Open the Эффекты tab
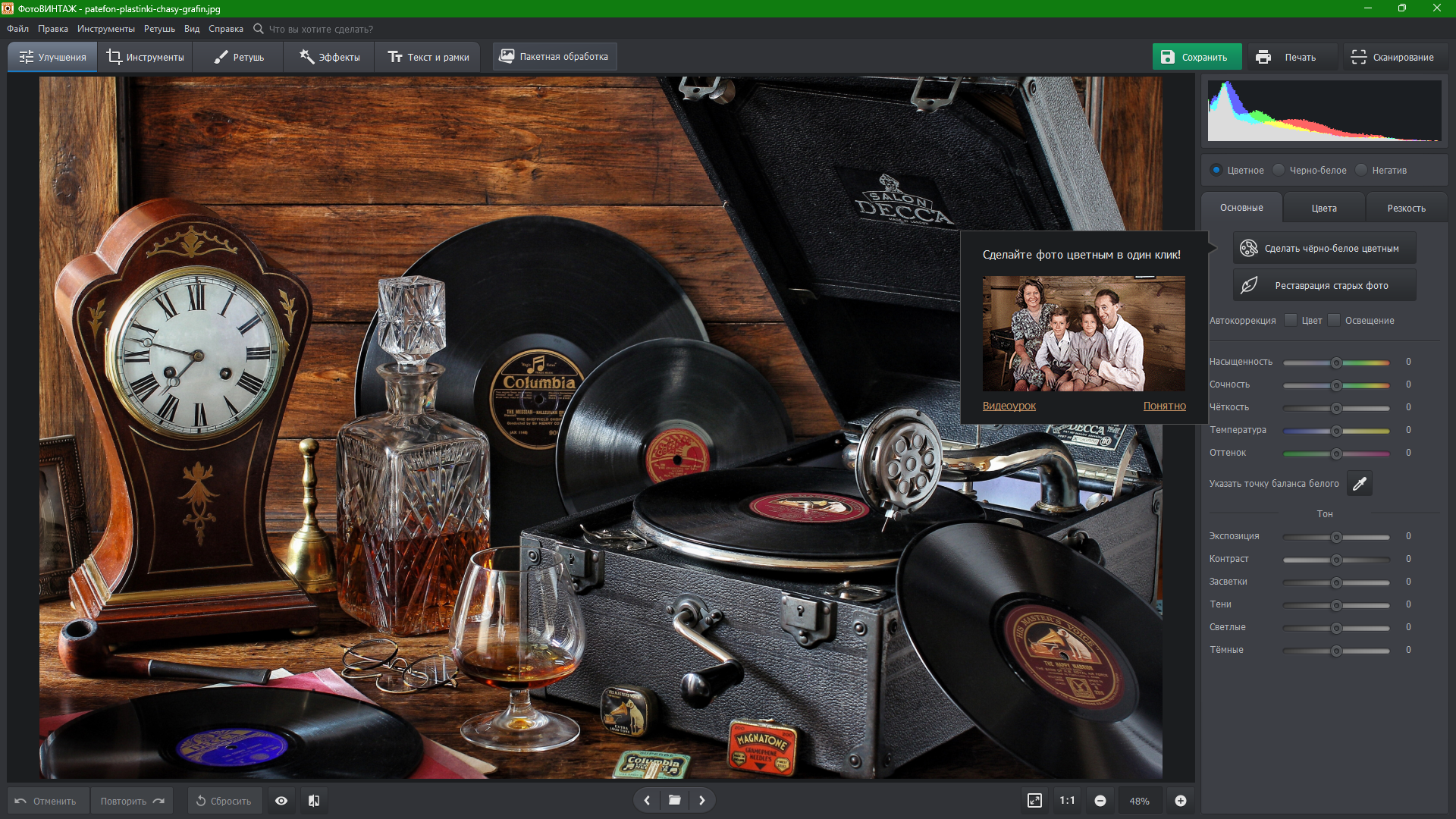 (329, 57)
